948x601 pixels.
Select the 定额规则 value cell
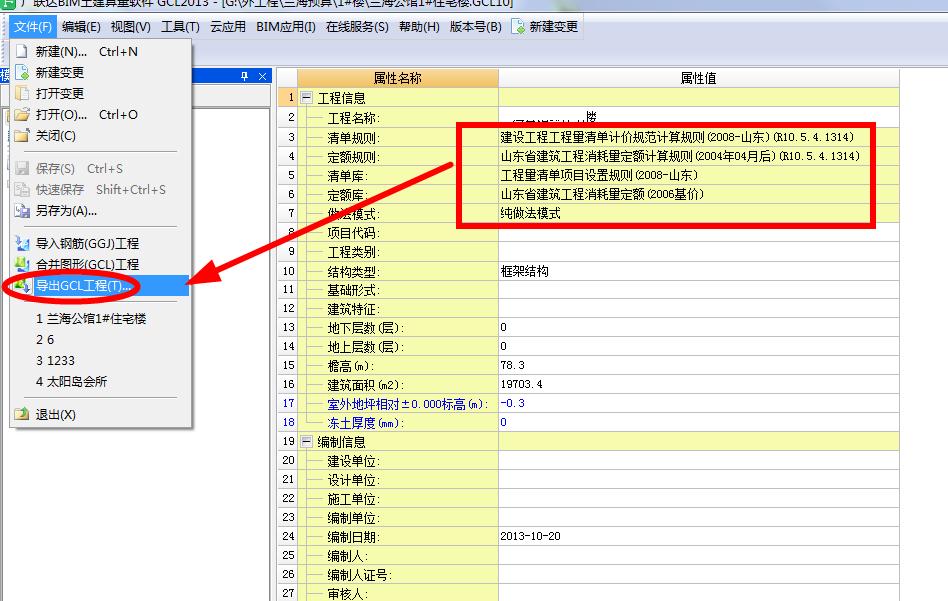coord(699,156)
